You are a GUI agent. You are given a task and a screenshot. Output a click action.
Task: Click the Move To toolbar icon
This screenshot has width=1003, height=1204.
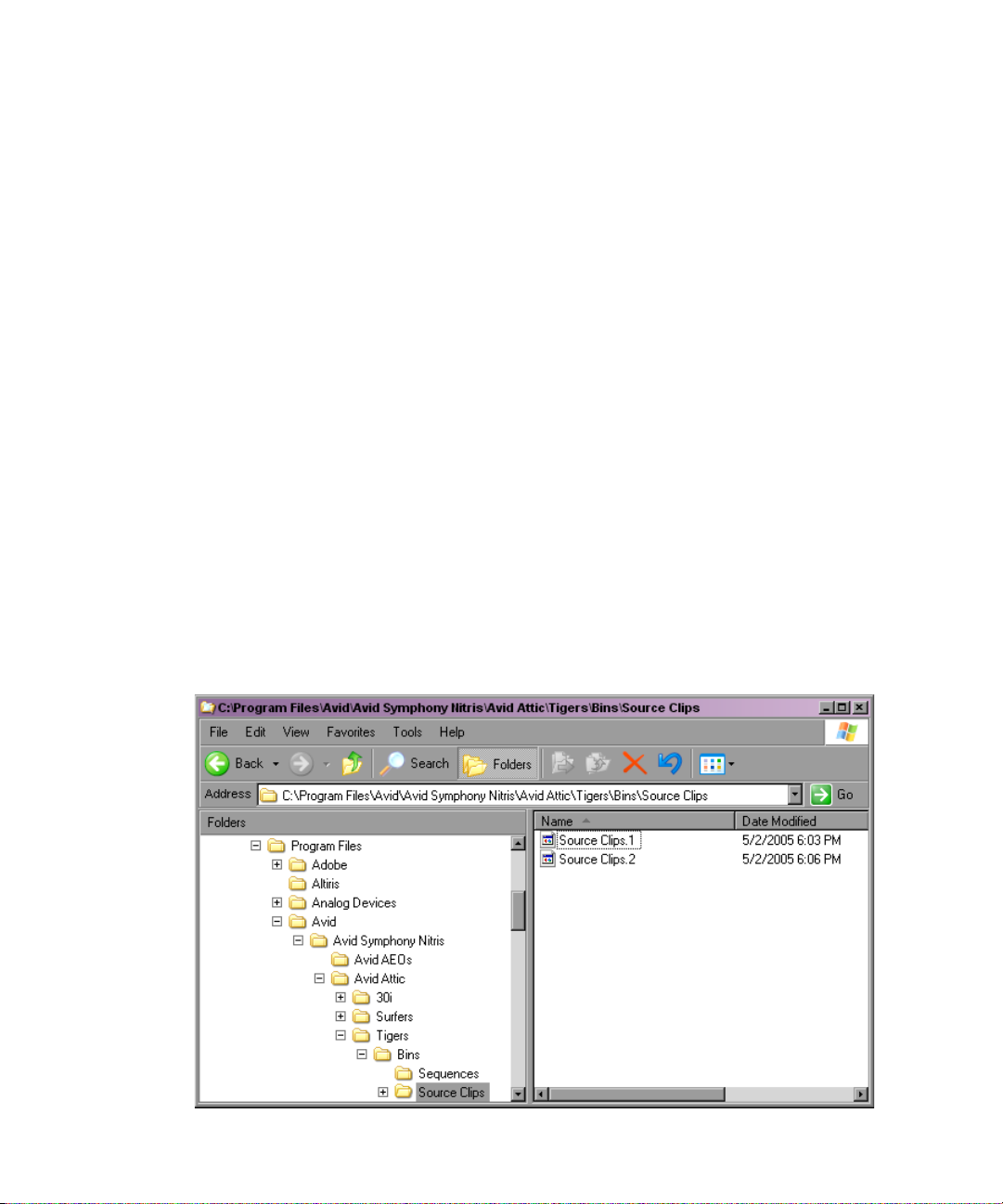[562, 763]
